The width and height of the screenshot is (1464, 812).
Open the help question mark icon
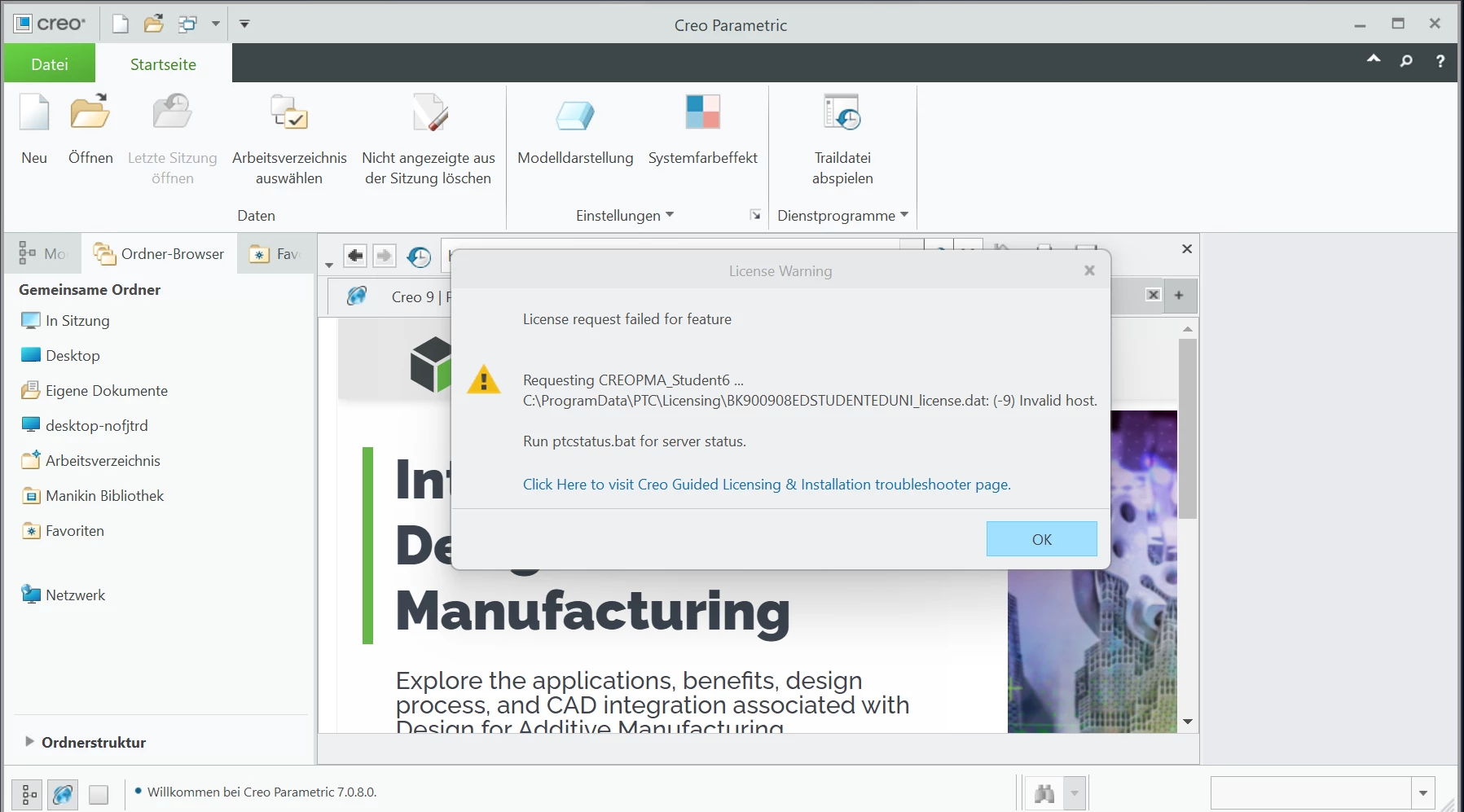tap(1440, 60)
